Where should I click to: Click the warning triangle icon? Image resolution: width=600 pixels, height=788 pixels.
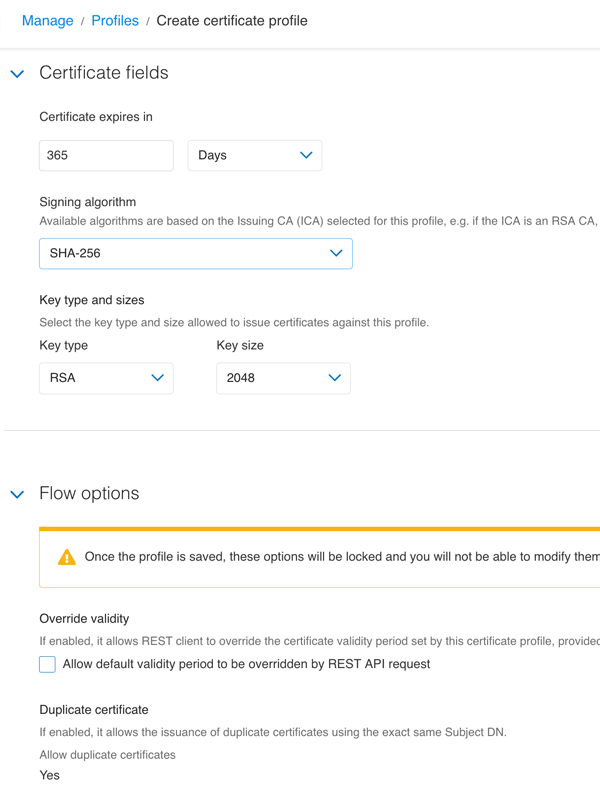tap(67, 557)
